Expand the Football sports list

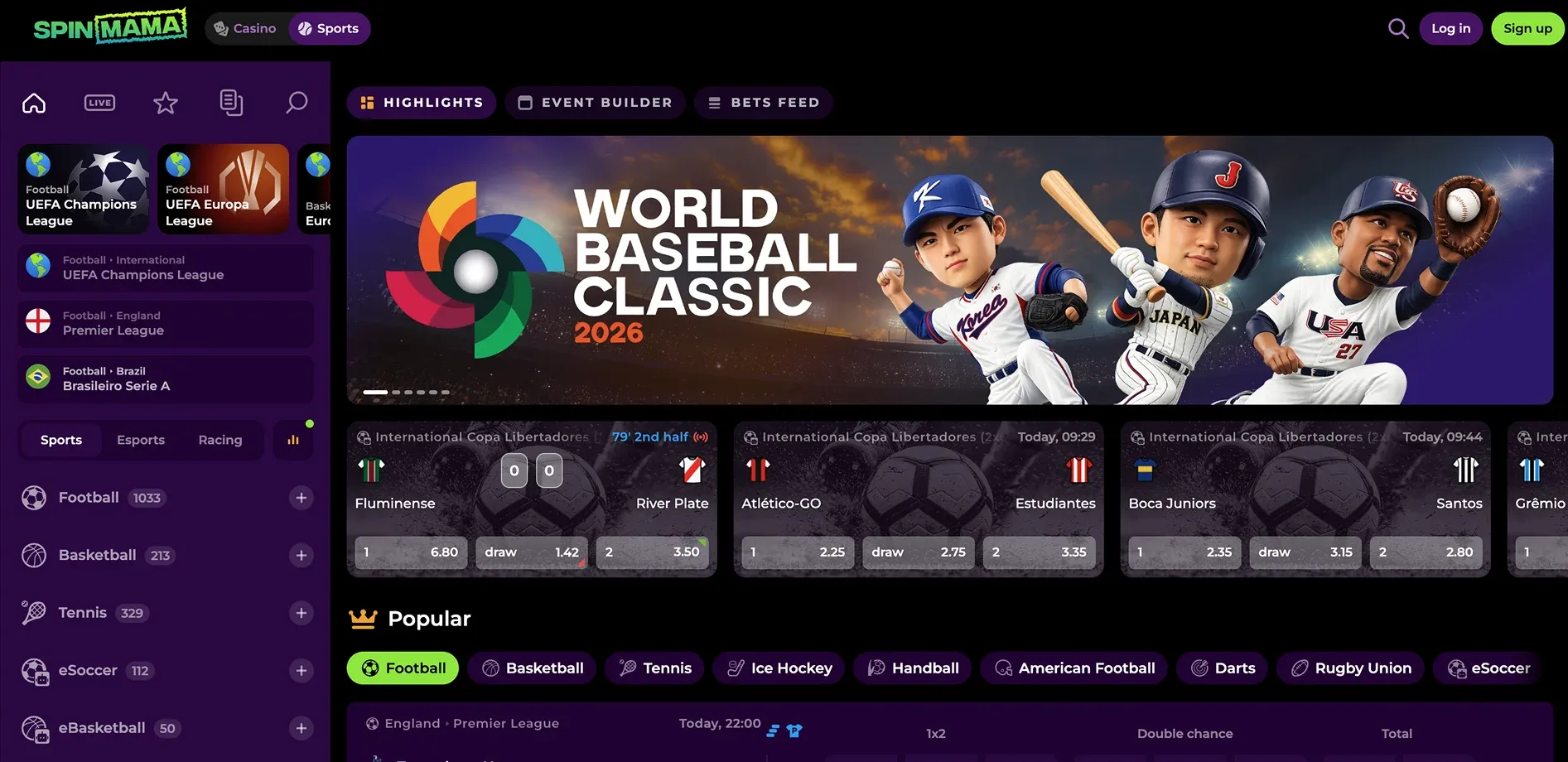click(x=302, y=498)
